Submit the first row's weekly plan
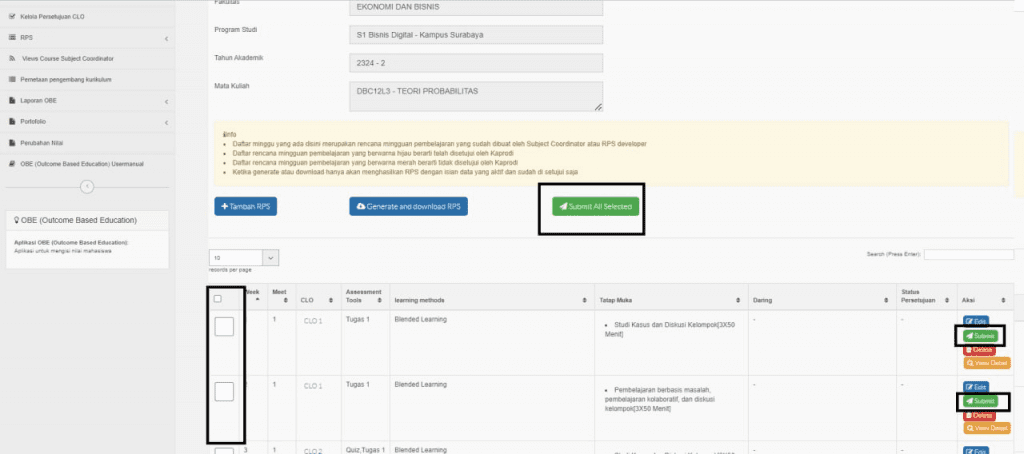This screenshot has height=454, width=1024. point(980,336)
